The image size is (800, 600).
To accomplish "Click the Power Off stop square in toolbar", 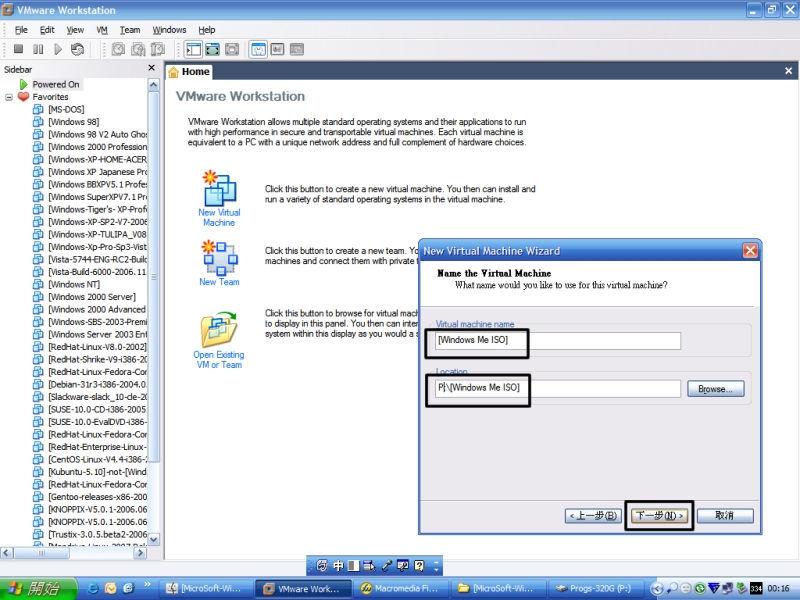I will click(x=18, y=49).
